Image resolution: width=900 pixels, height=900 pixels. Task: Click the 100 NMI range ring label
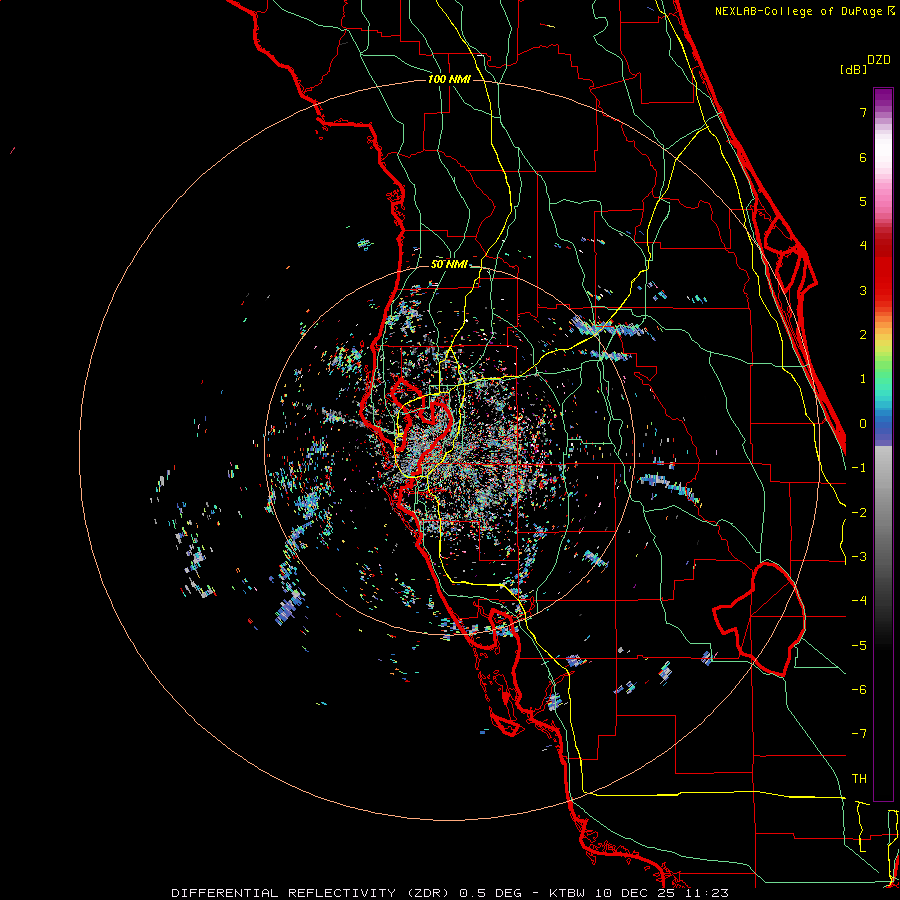[x=449, y=79]
